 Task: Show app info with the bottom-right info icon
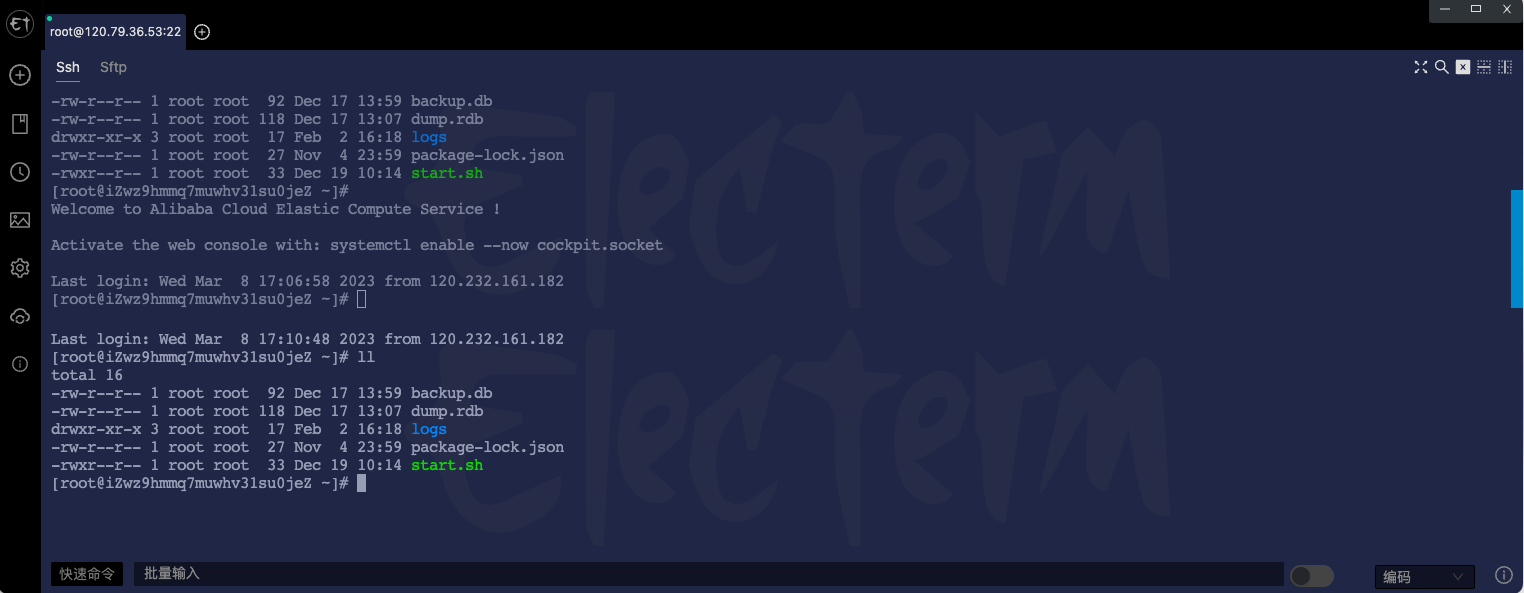1503,574
